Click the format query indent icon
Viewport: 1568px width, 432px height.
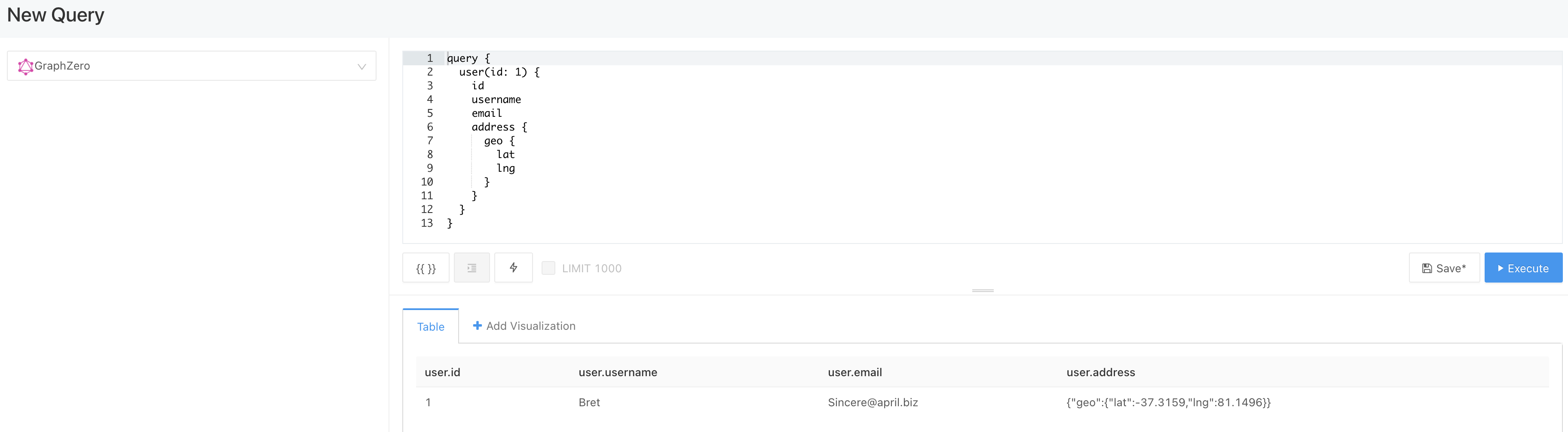click(472, 268)
